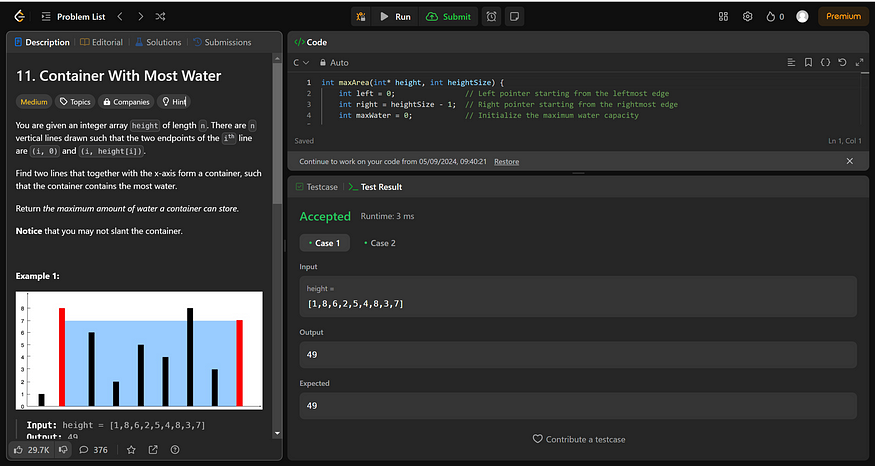Select the Case 2 tab
The width and height of the screenshot is (875, 466).
tap(379, 243)
